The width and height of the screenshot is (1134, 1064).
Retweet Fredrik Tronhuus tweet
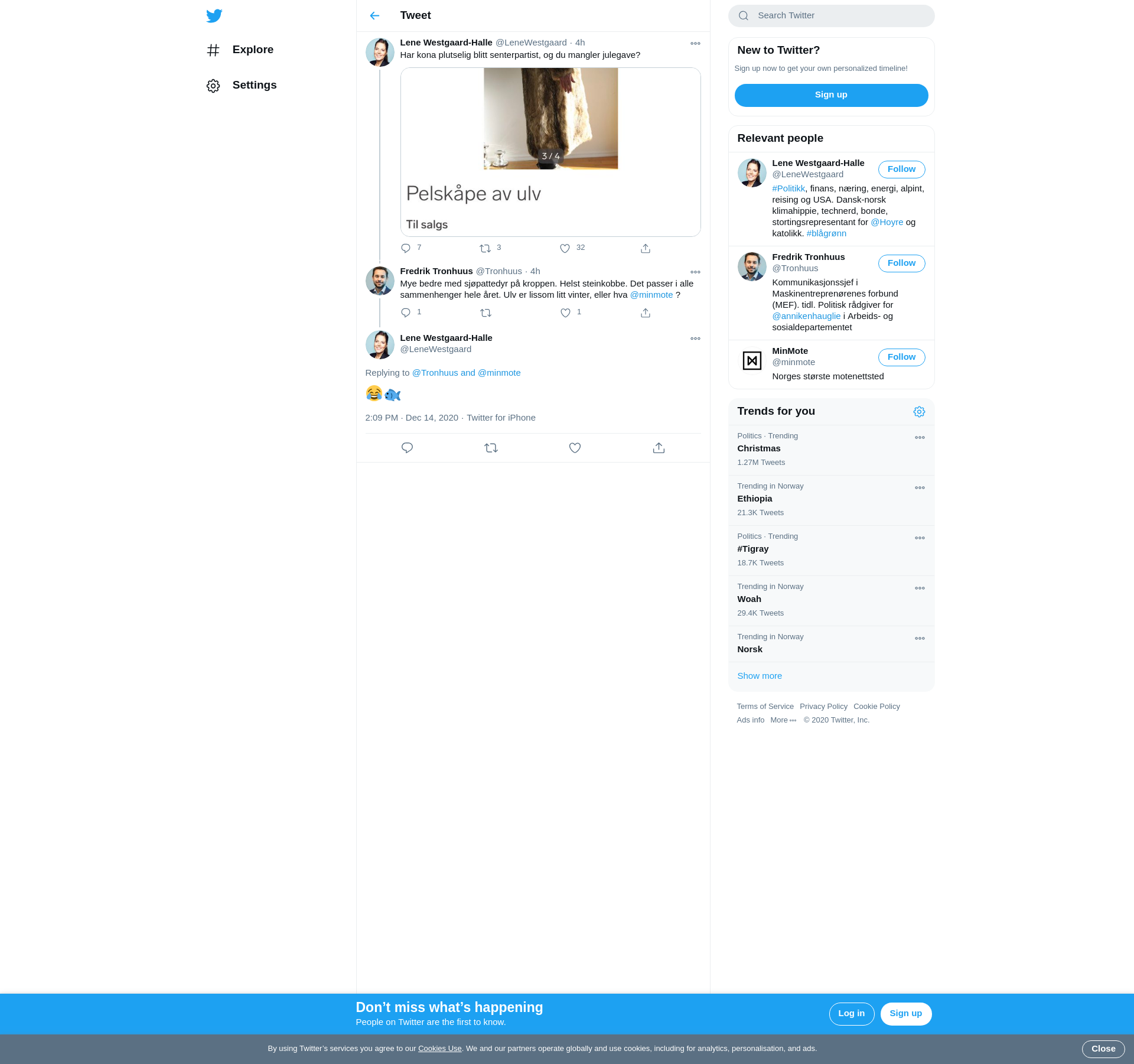[x=485, y=313]
